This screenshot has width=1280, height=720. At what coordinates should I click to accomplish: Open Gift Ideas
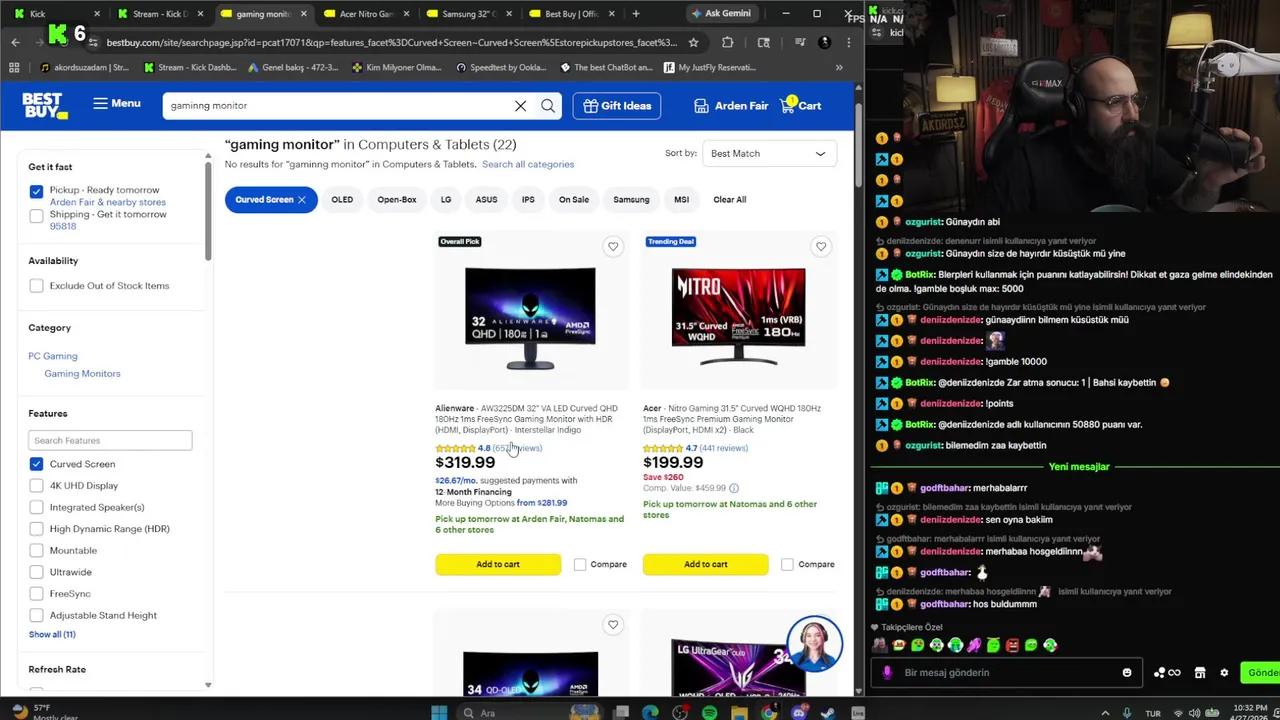tap(617, 106)
